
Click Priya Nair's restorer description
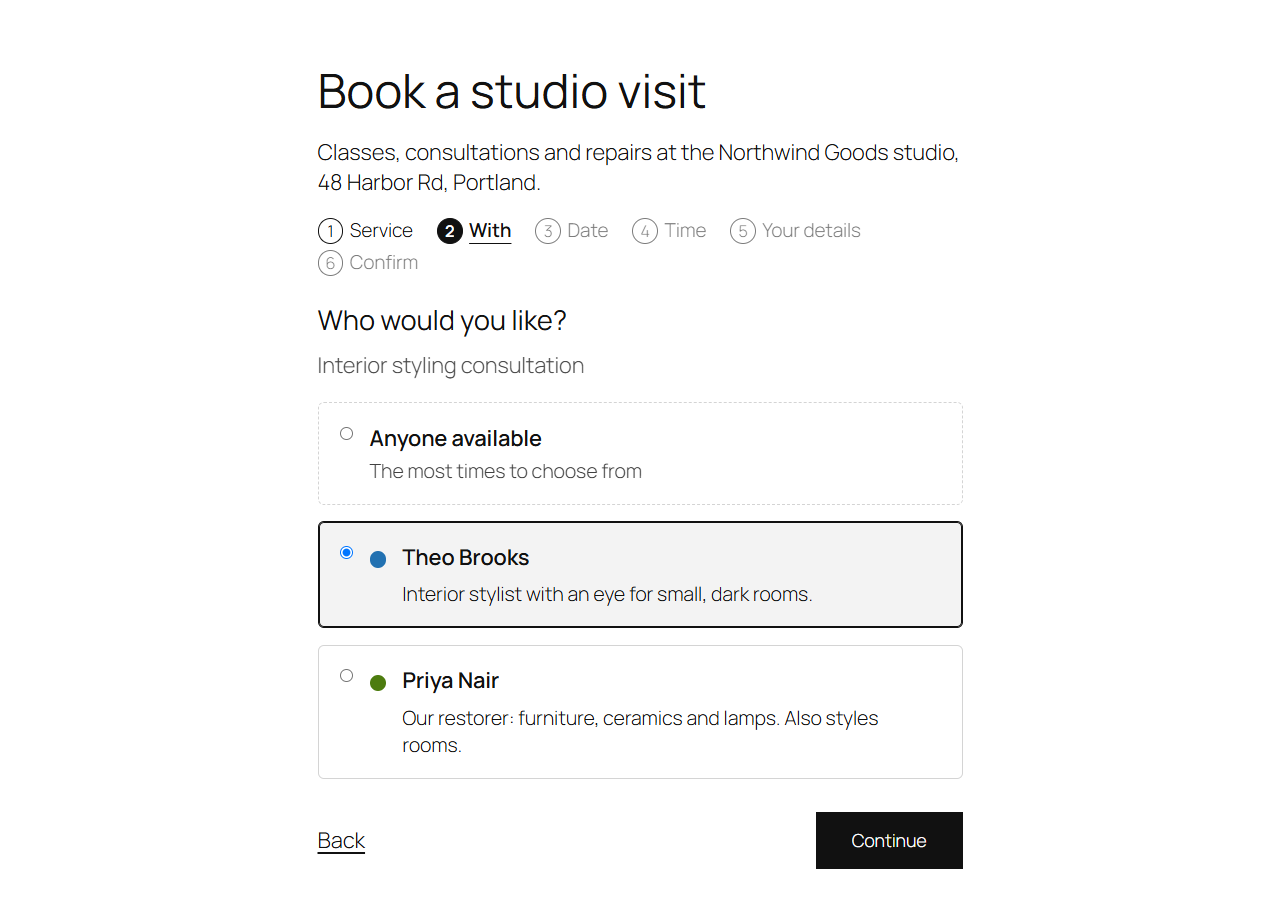640,732
